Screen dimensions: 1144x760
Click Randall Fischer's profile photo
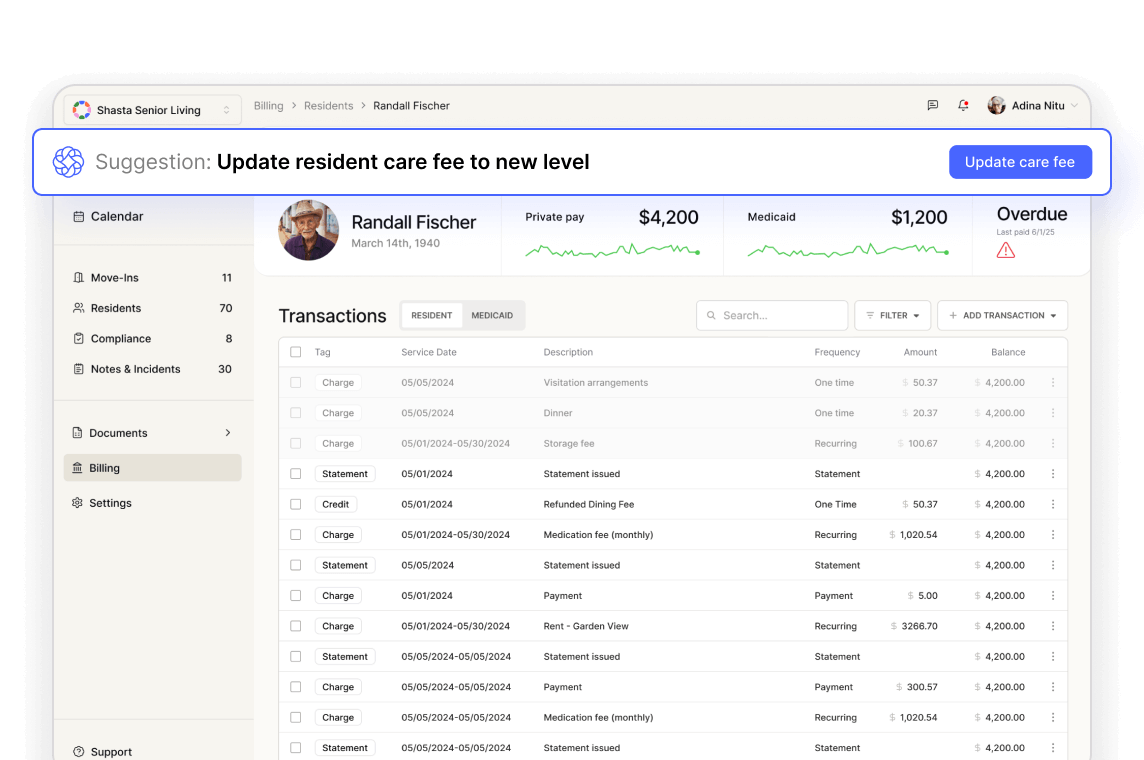[x=308, y=230]
